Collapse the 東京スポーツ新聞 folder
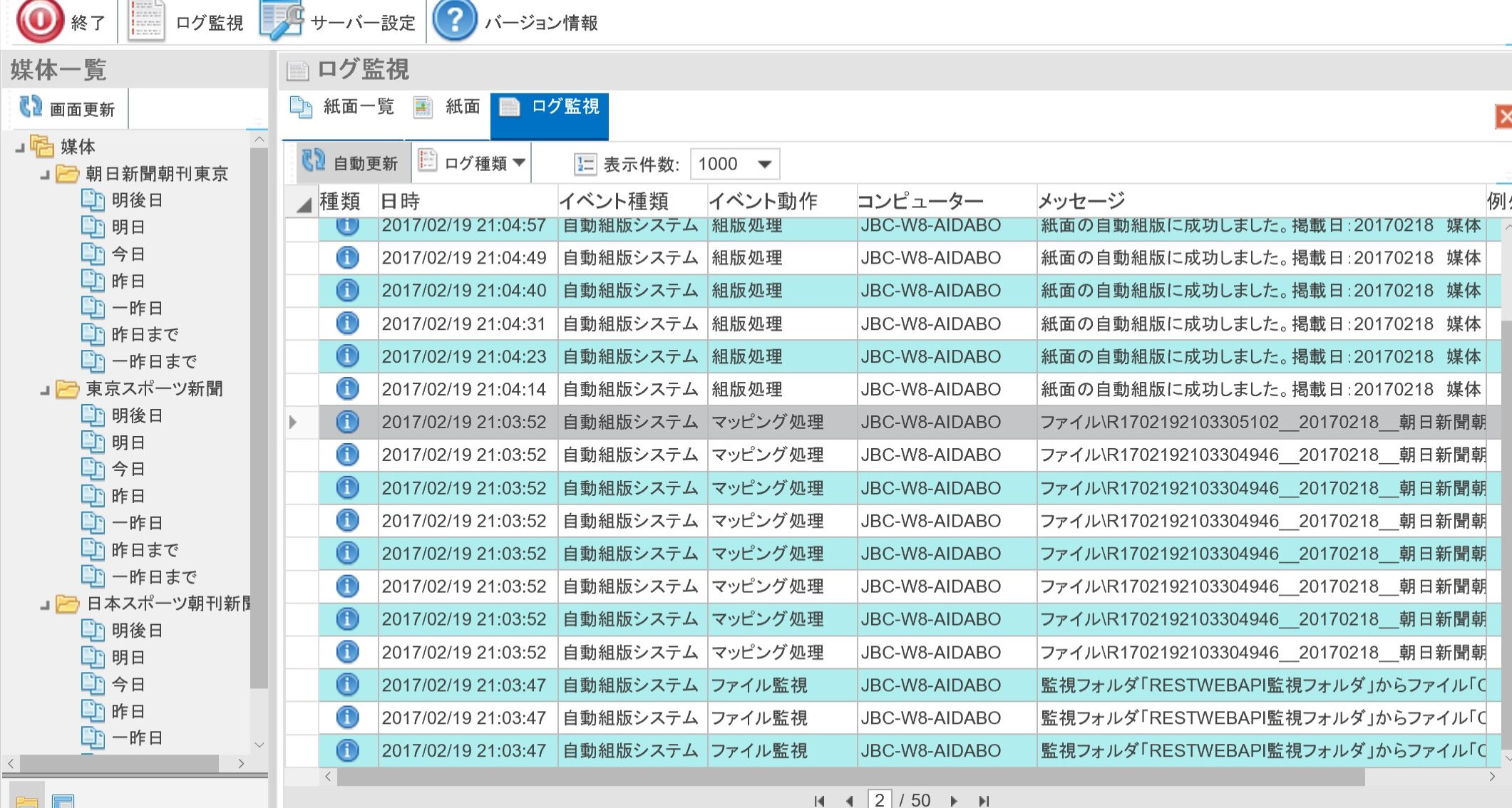 [x=45, y=390]
